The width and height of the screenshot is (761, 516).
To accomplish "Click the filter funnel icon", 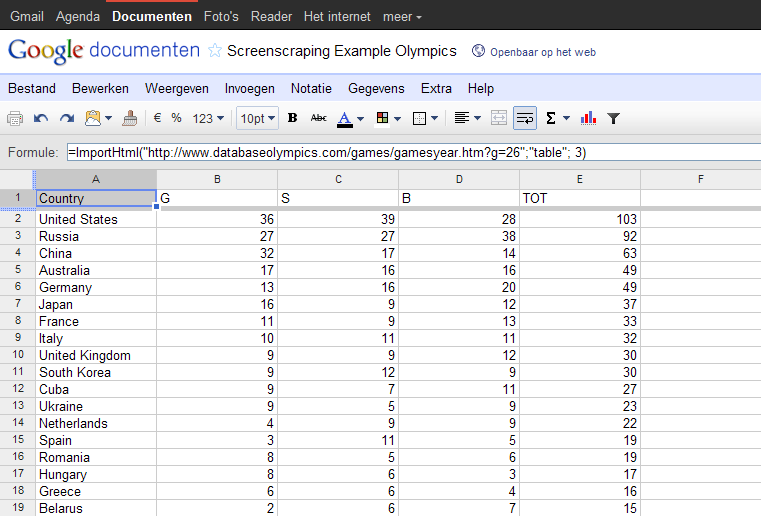I will point(614,118).
